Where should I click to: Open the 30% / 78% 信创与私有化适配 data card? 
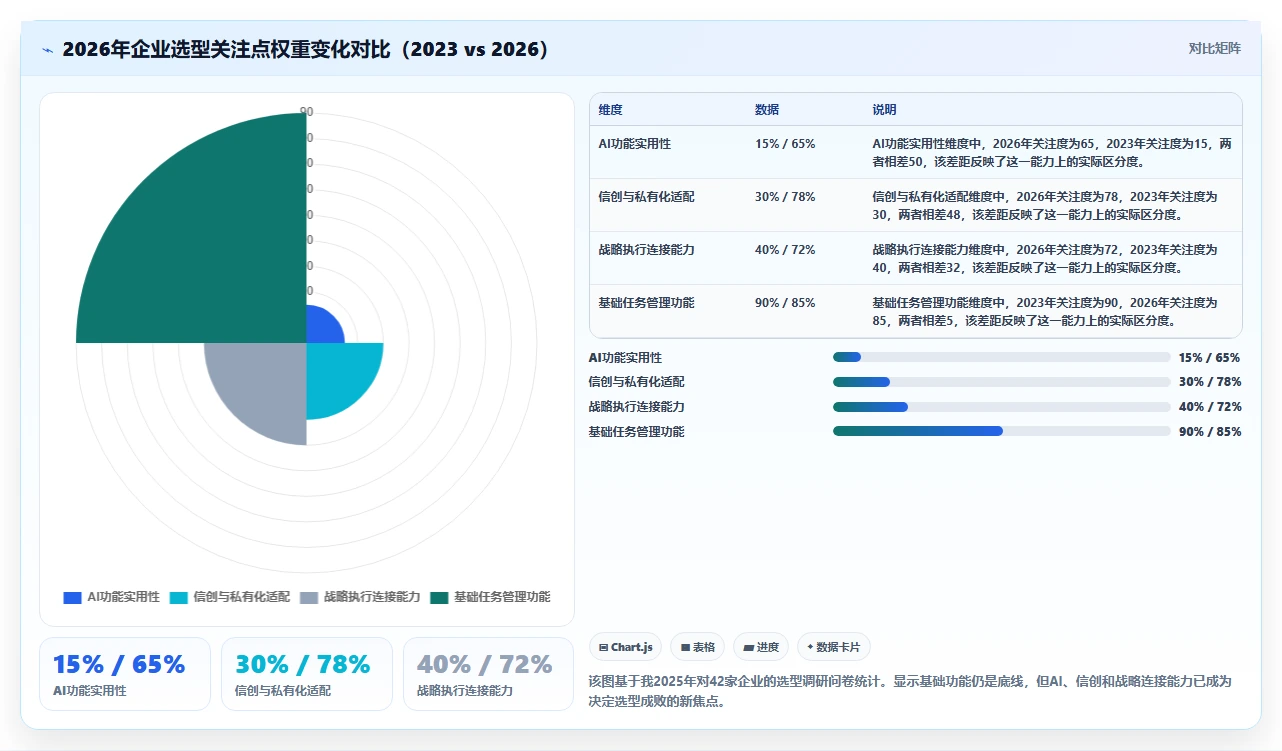(307, 674)
